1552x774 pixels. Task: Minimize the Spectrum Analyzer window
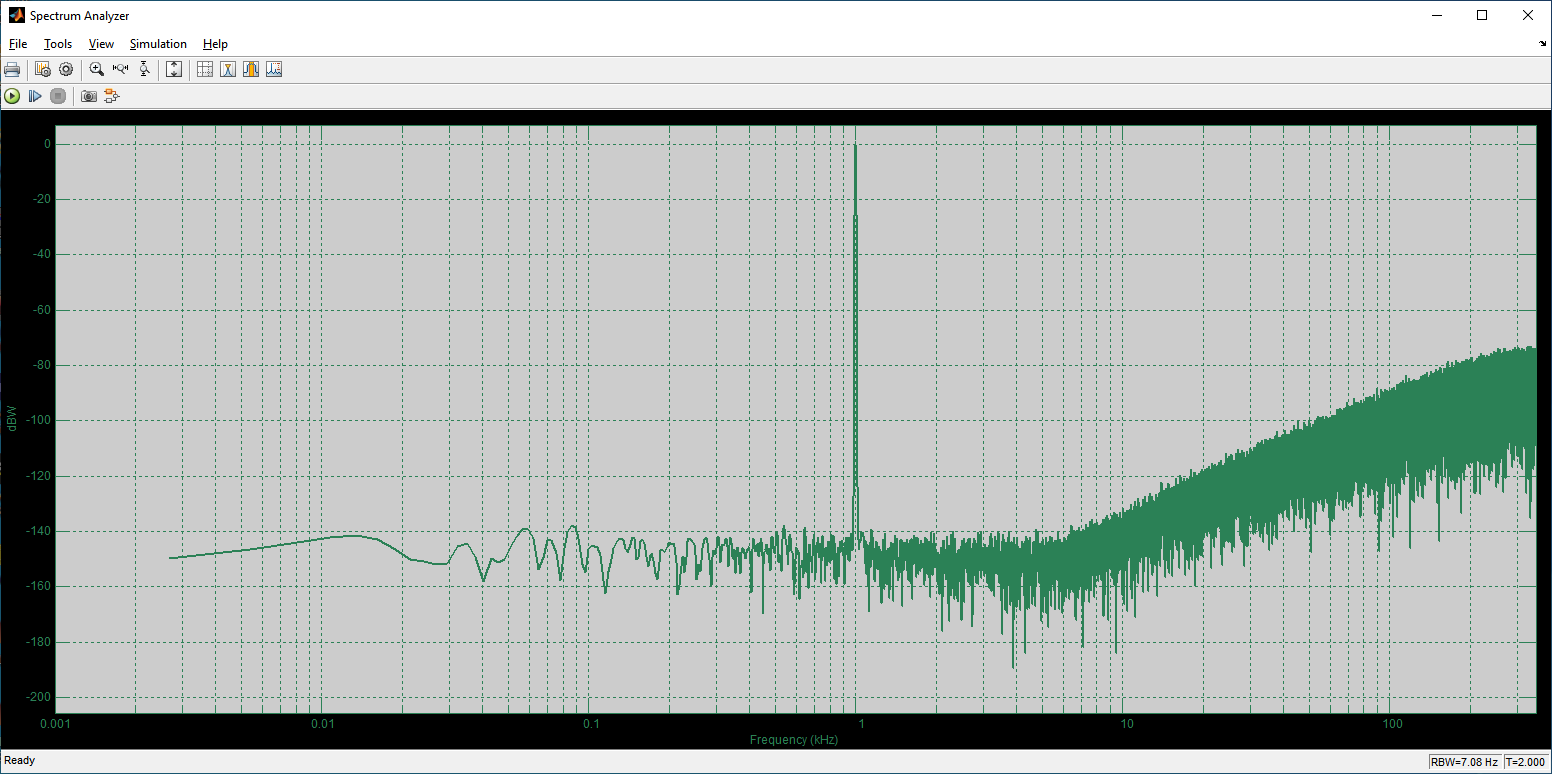point(1436,15)
